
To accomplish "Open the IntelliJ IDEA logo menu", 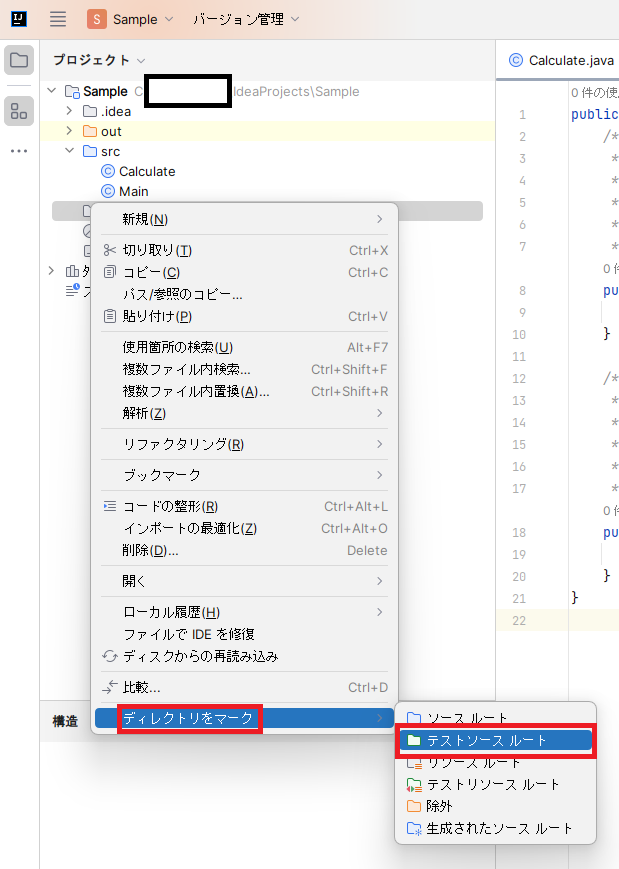I will (19, 19).
